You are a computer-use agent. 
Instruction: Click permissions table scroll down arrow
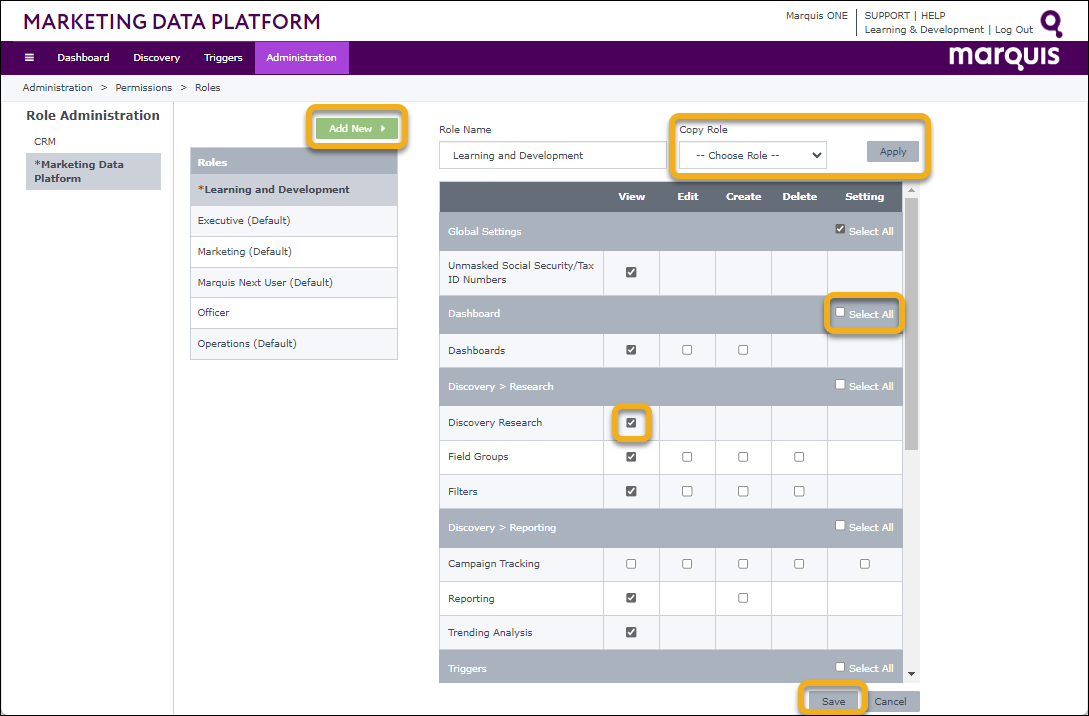coord(911,674)
